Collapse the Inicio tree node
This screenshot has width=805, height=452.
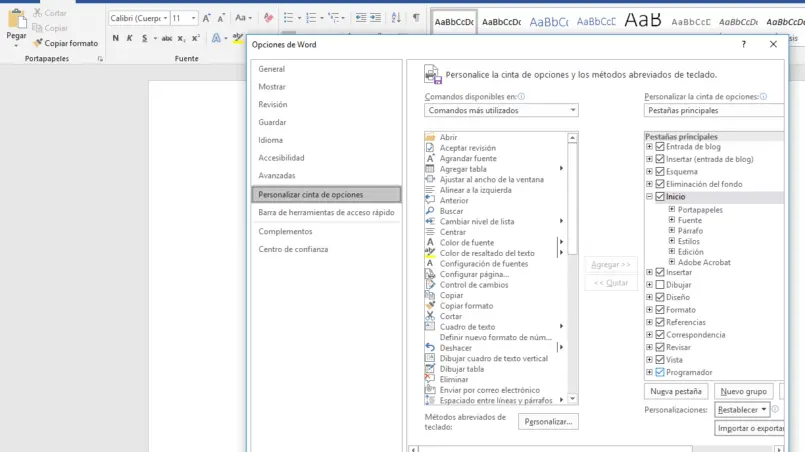pyautogui.click(x=649, y=197)
